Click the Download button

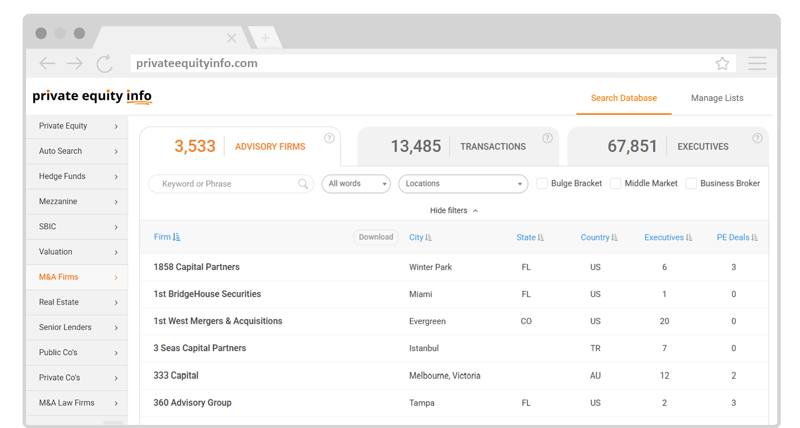376,237
